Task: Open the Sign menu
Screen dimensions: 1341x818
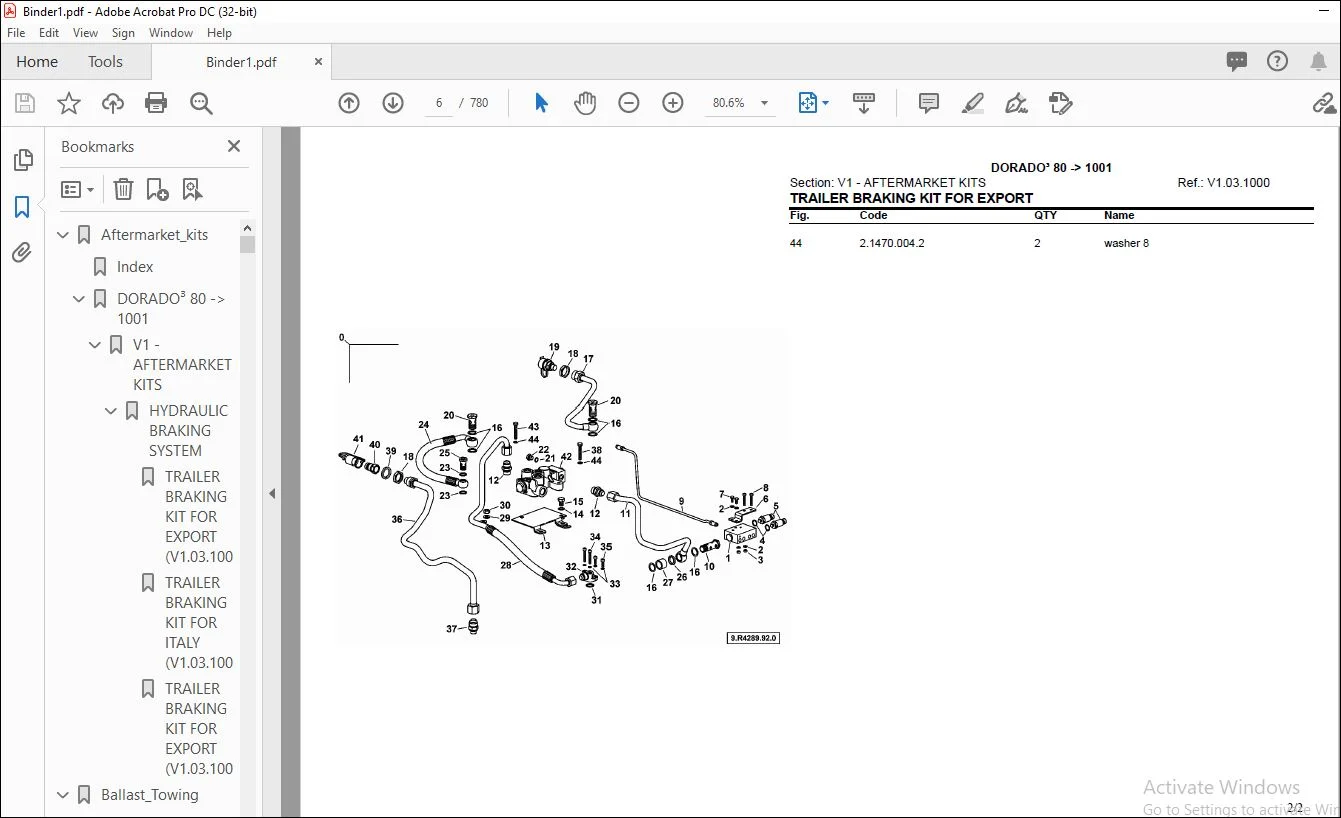Action: tap(123, 33)
